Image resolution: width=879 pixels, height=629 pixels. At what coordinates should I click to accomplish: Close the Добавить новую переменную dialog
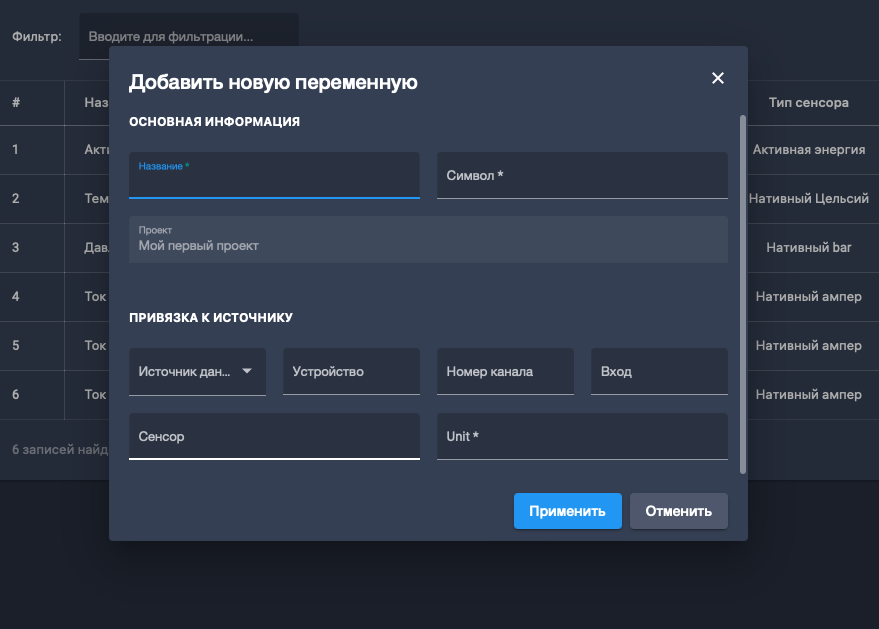tap(717, 79)
